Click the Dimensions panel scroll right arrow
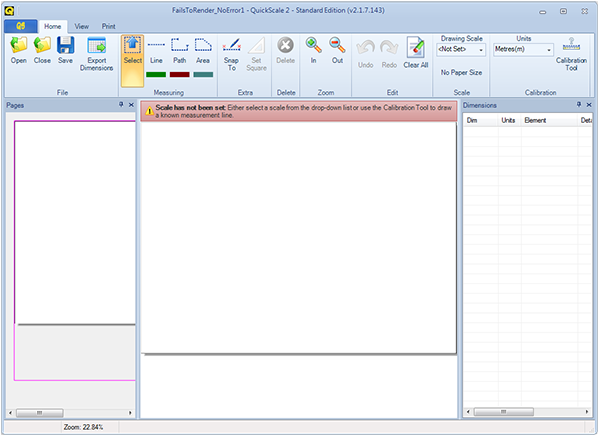This screenshot has height=437, width=600. point(587,412)
